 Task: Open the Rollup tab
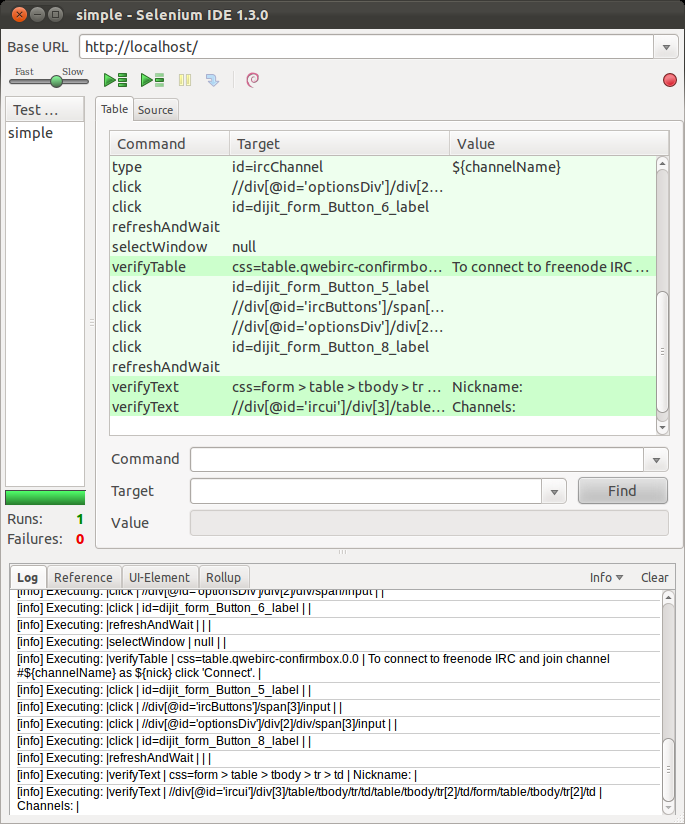pos(223,578)
